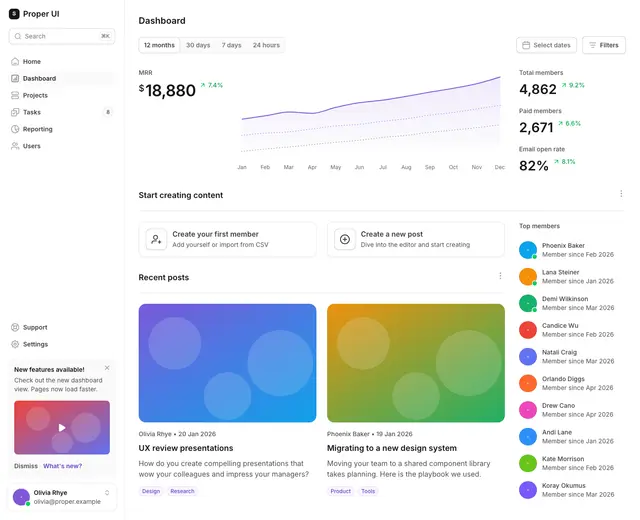The width and height of the screenshot is (640, 520).
Task: Click Andi Lane's blue avatar
Action: (528, 436)
